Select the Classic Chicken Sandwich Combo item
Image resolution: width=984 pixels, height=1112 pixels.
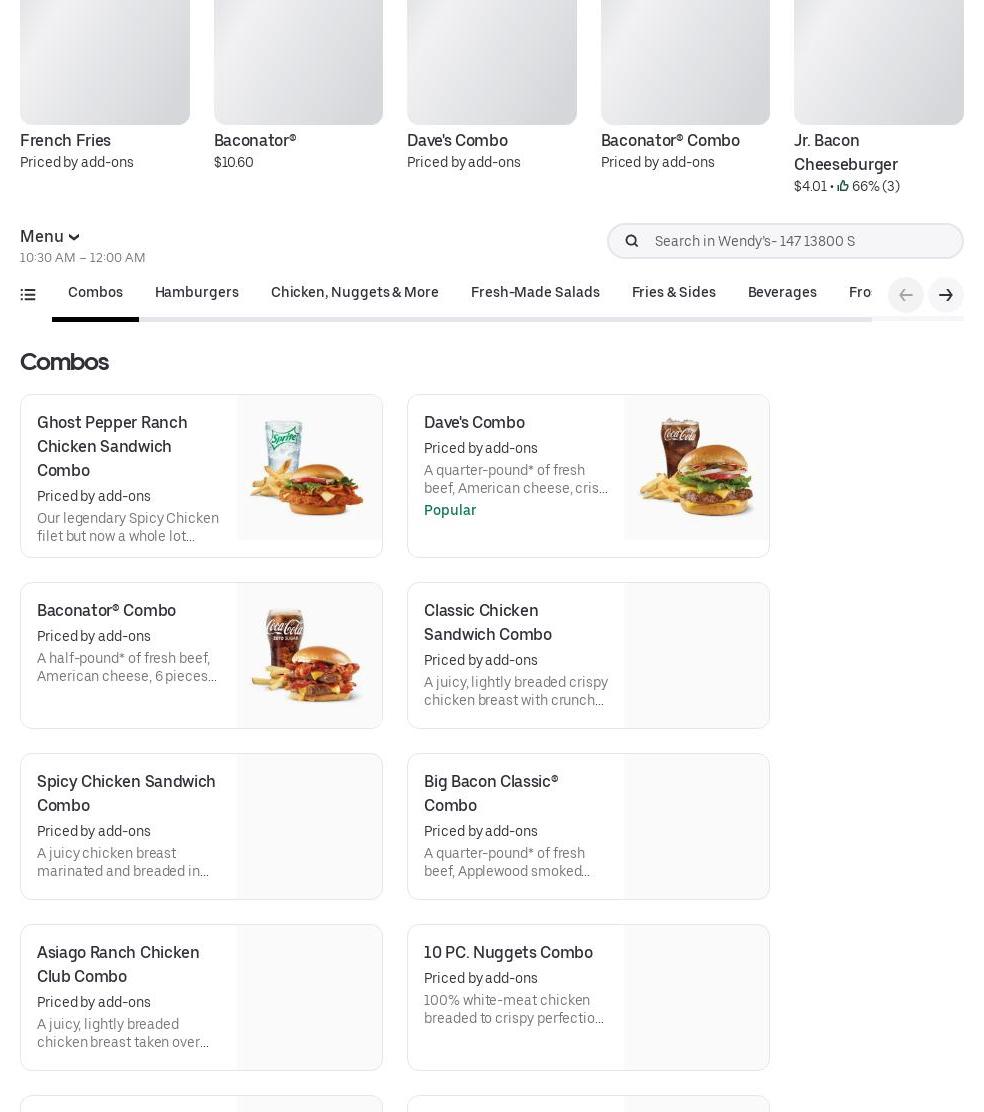588,656
